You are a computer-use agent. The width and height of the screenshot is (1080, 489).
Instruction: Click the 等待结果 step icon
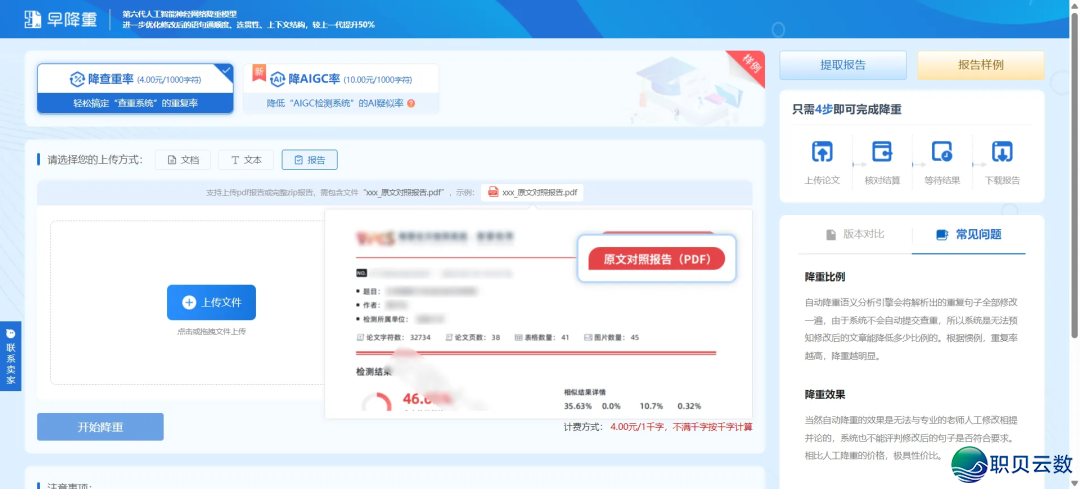[942, 152]
